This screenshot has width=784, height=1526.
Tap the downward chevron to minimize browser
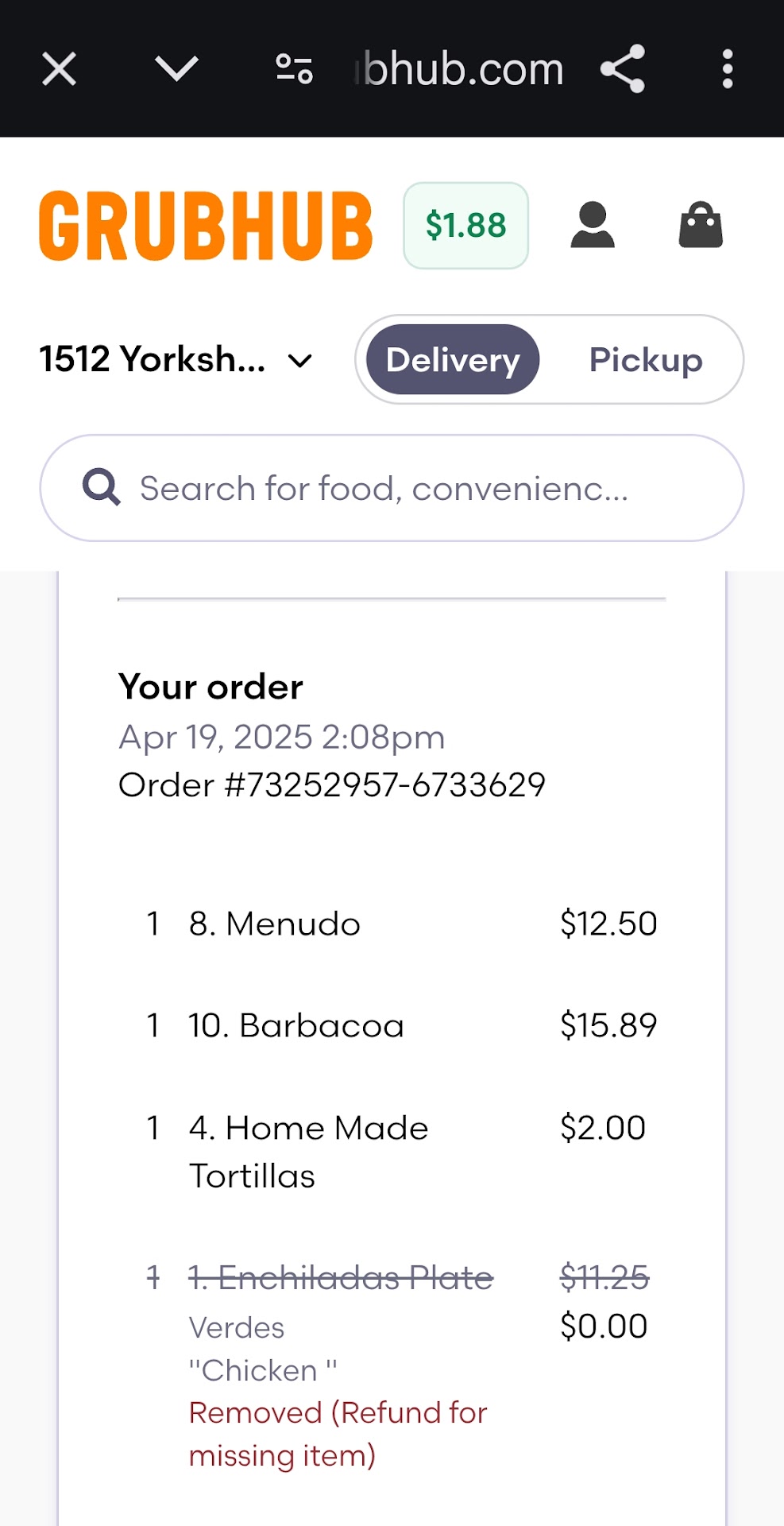(176, 69)
